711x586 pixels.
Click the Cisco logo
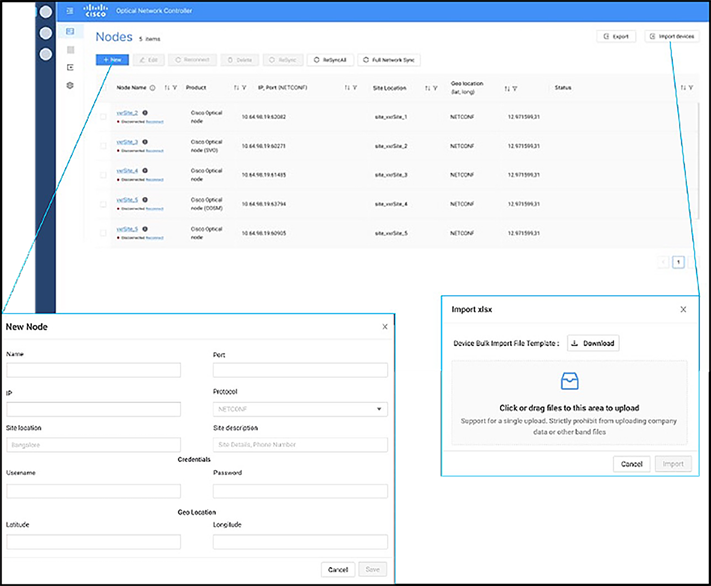96,10
